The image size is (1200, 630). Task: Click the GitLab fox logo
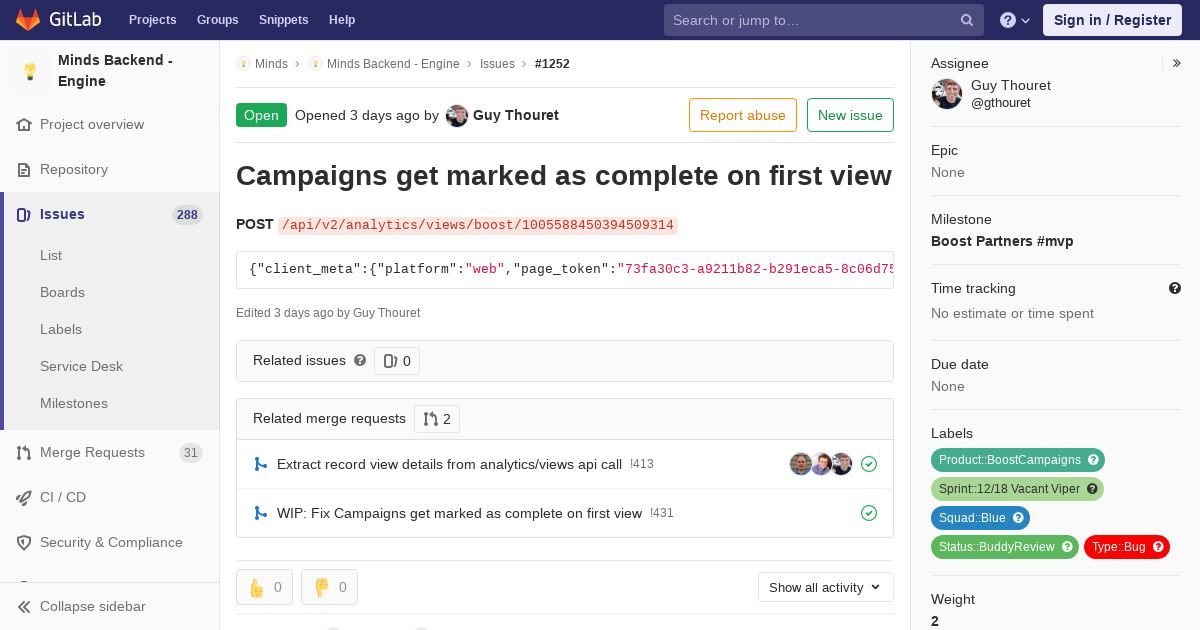(x=27, y=19)
